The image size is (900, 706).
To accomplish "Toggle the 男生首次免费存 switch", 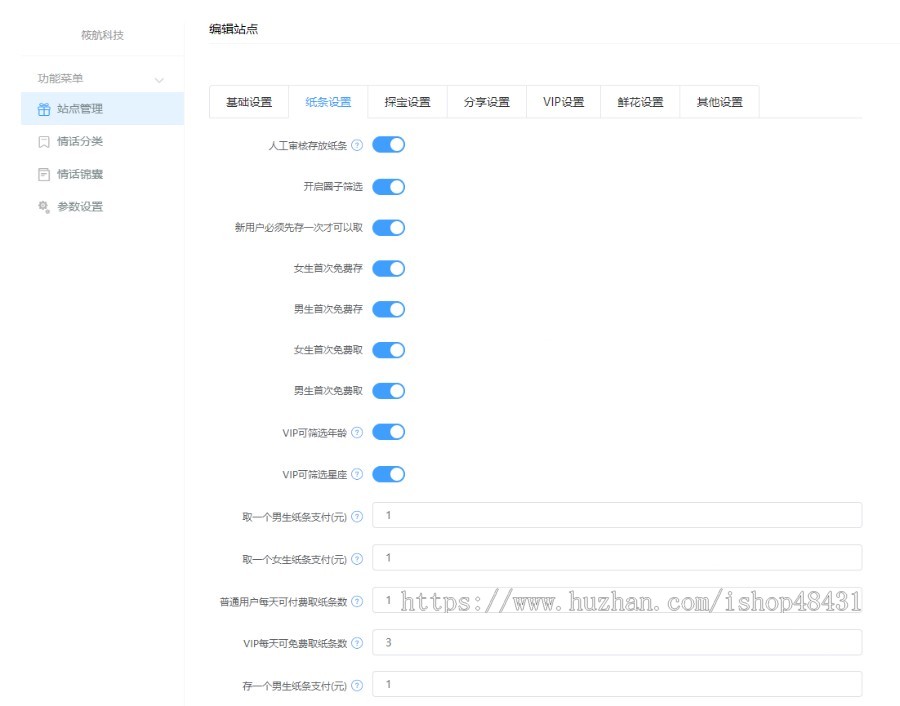I will (389, 309).
